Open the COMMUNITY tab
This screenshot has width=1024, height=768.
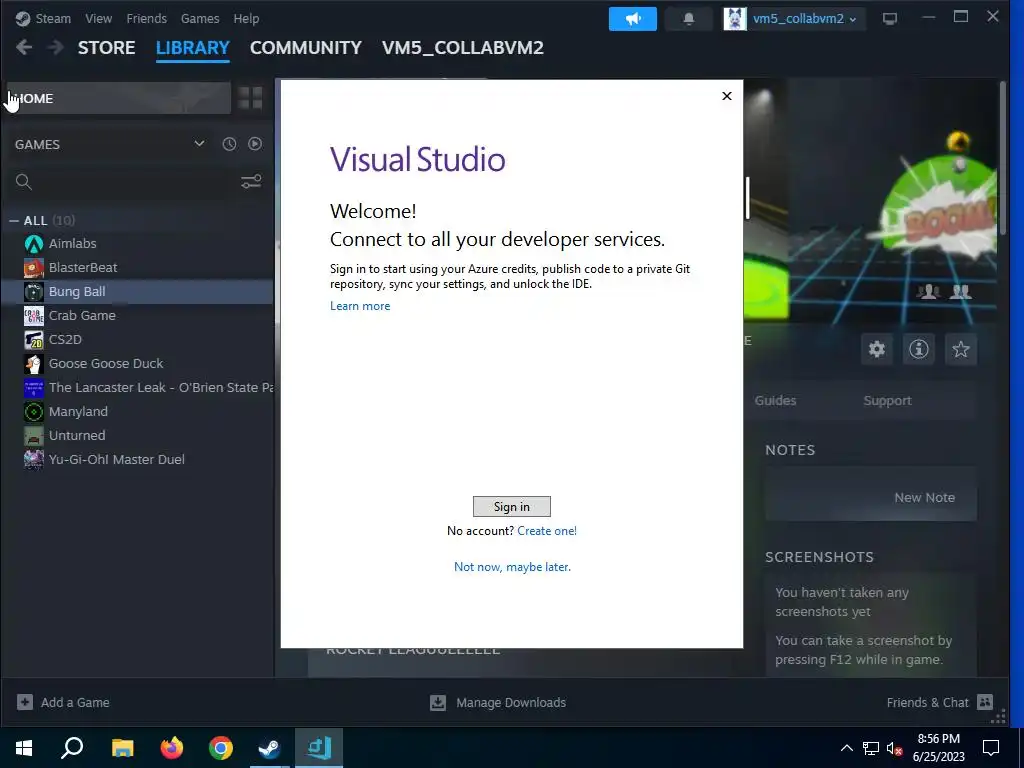(x=306, y=48)
